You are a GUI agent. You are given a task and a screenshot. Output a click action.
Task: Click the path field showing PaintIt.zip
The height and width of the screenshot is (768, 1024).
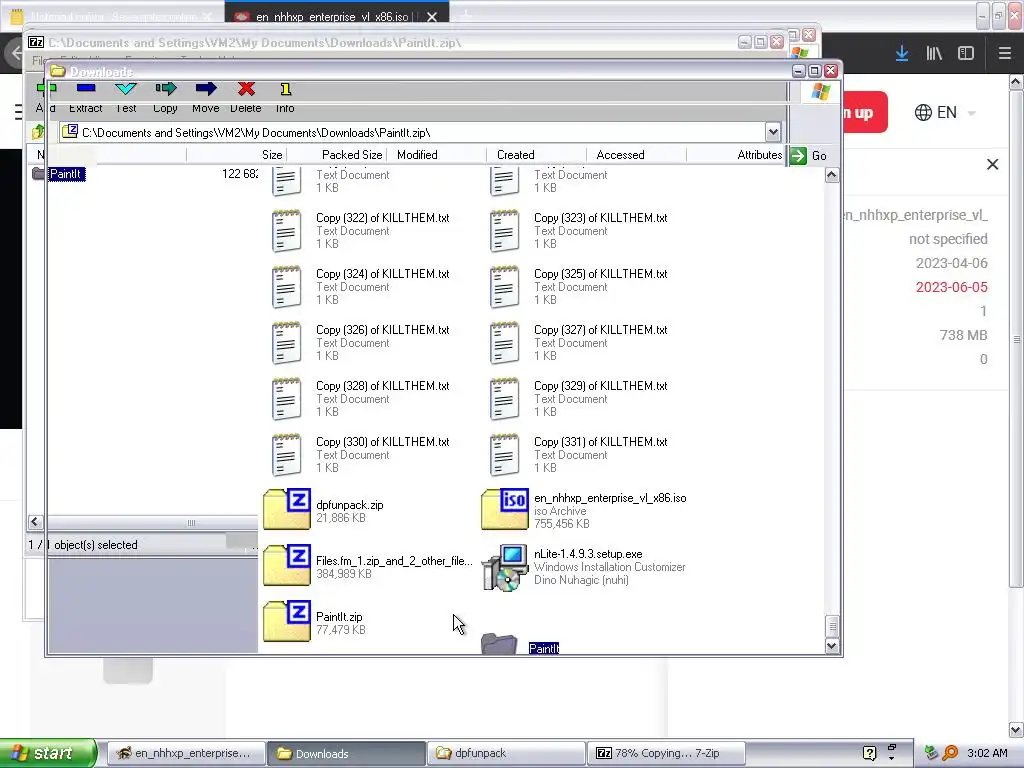[x=412, y=133]
